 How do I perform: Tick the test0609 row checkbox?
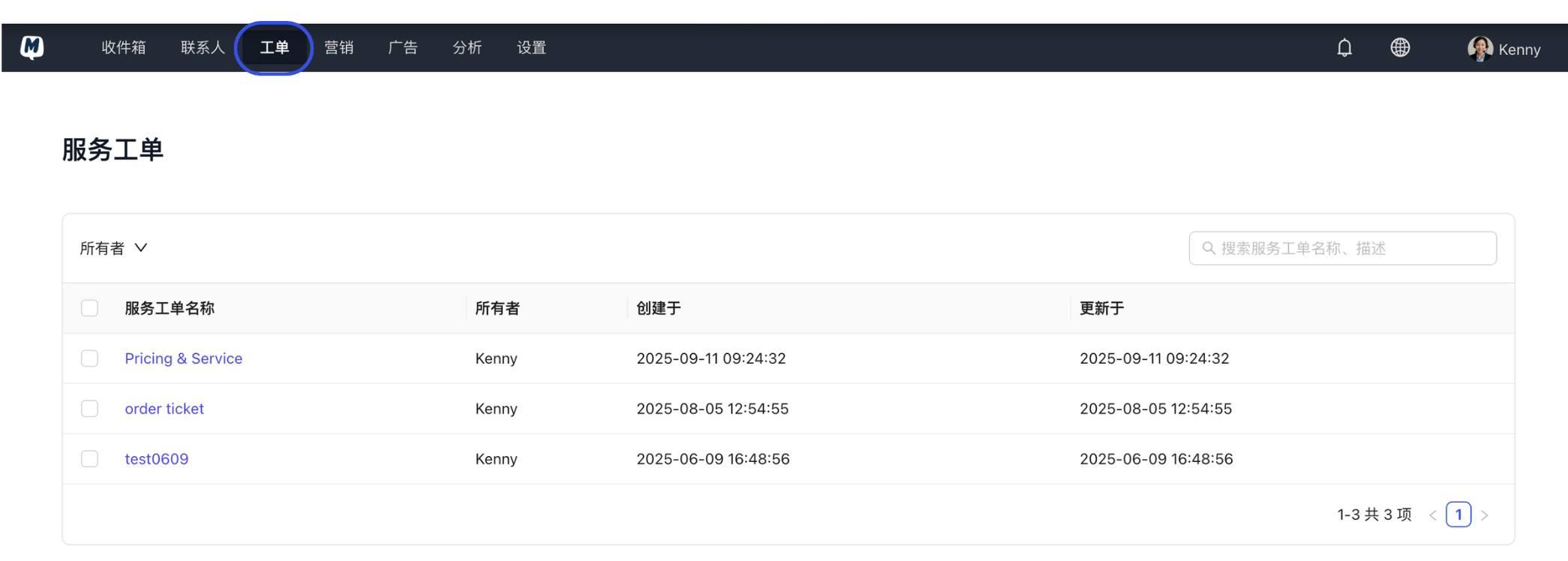click(x=89, y=459)
